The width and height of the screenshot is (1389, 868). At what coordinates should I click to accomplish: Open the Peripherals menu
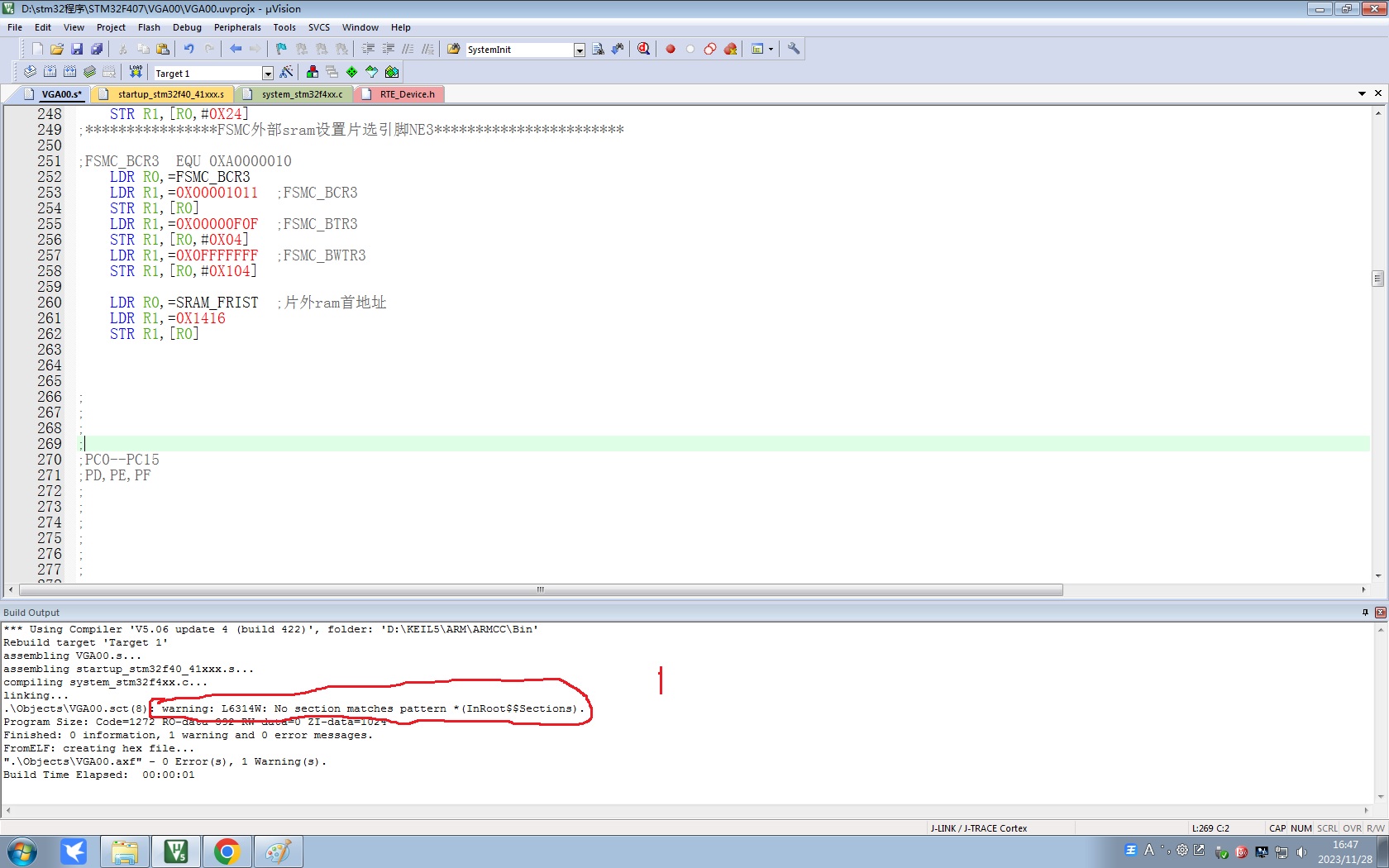237,27
